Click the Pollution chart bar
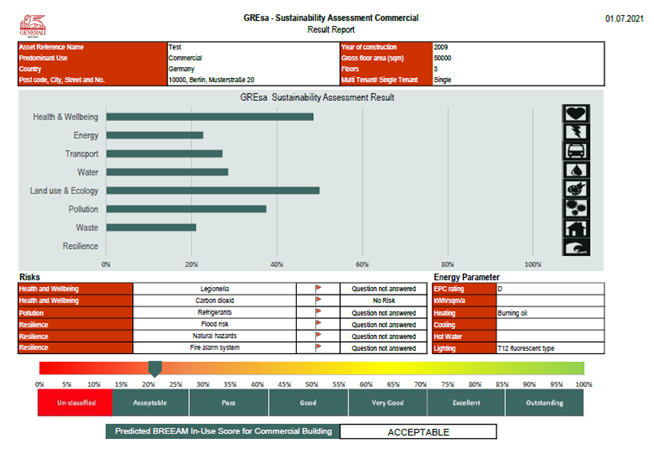Screen dimensions: 654x449 [x=186, y=209]
